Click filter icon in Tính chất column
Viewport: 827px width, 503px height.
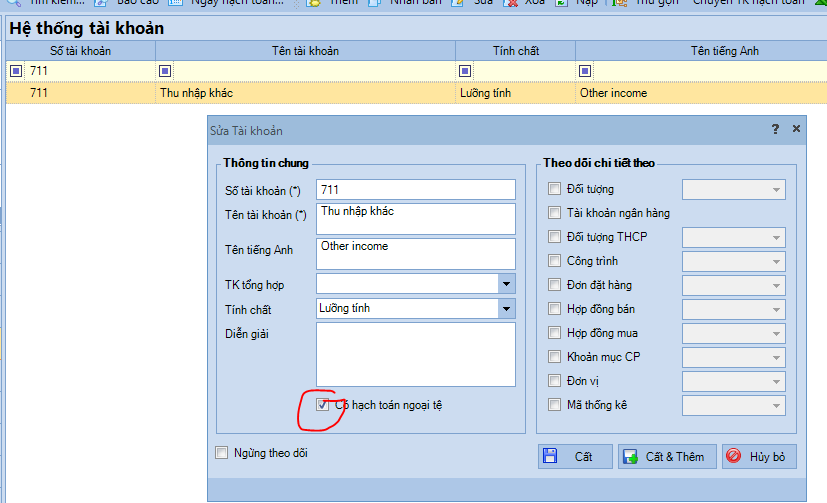[465, 71]
